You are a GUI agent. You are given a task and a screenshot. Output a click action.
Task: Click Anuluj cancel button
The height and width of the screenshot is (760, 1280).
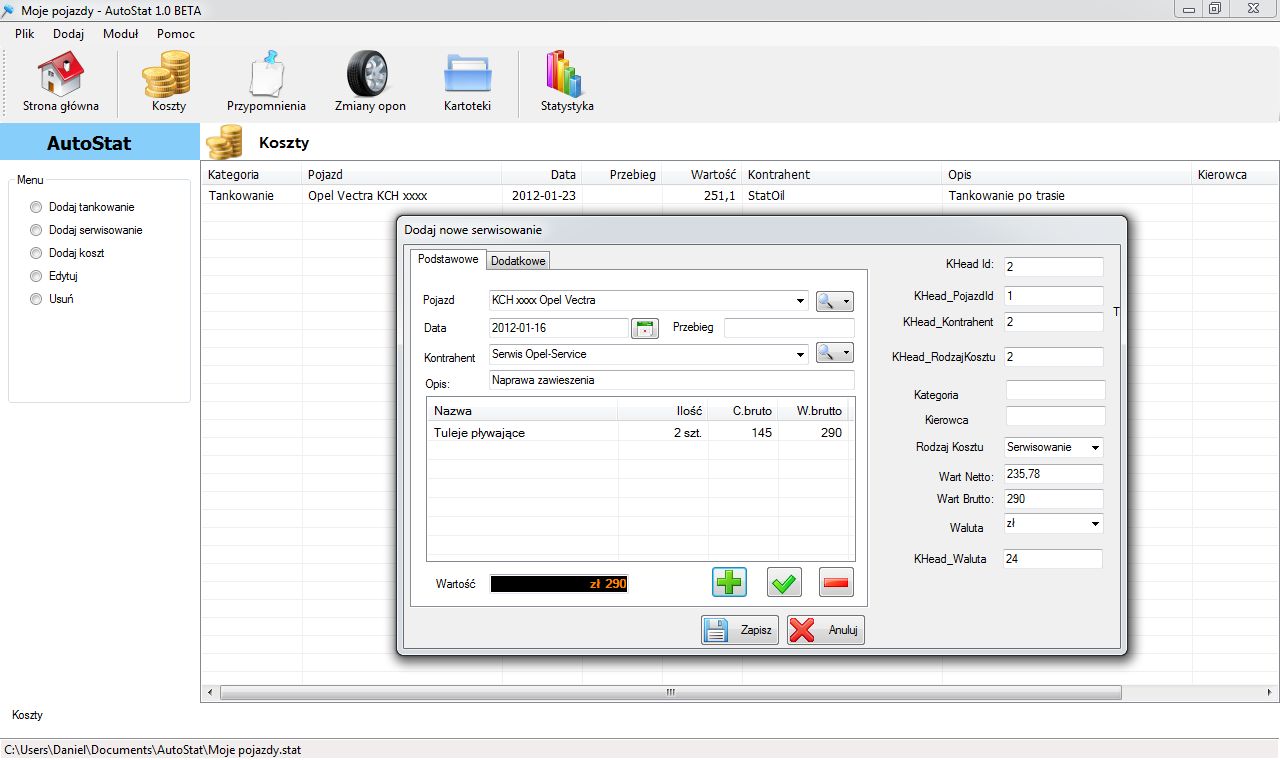[826, 630]
